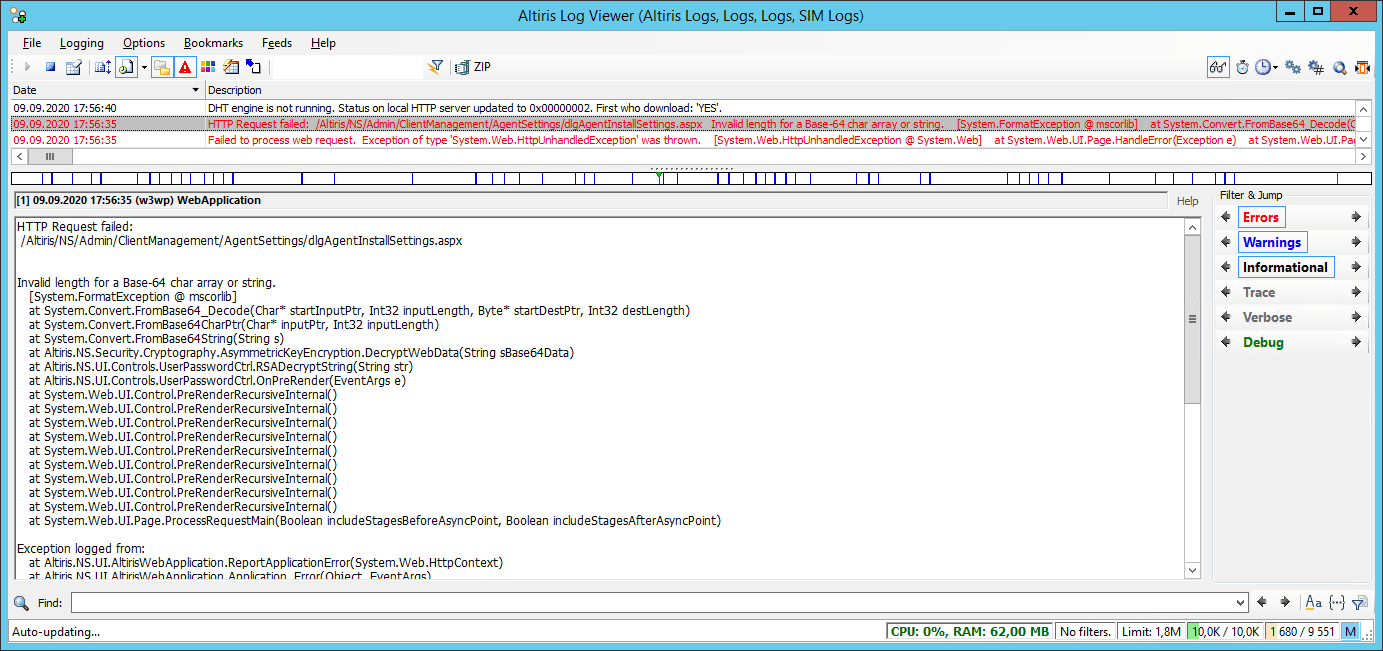Click the find next arrow icon

tap(1285, 602)
